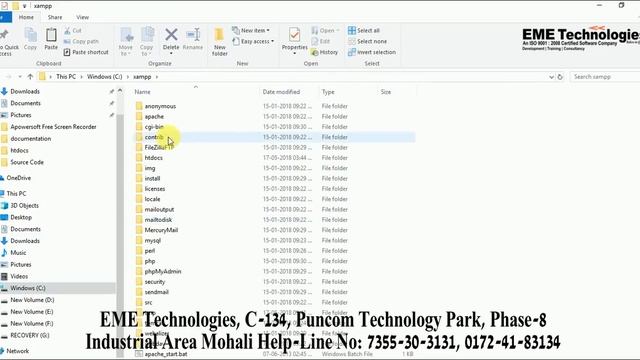Click Invert selection in ribbon
The width and height of the screenshot is (640, 360).
click(372, 52)
